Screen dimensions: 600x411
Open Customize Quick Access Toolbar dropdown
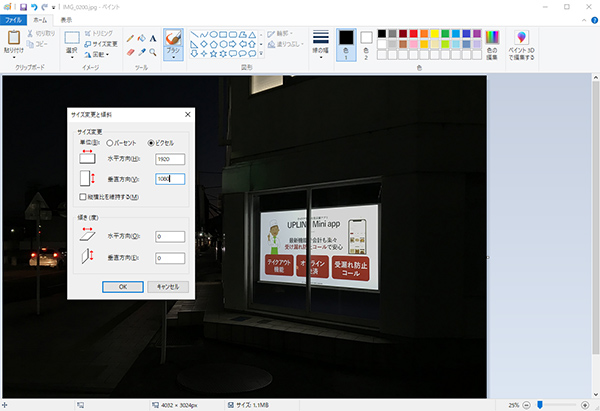click(x=54, y=7)
